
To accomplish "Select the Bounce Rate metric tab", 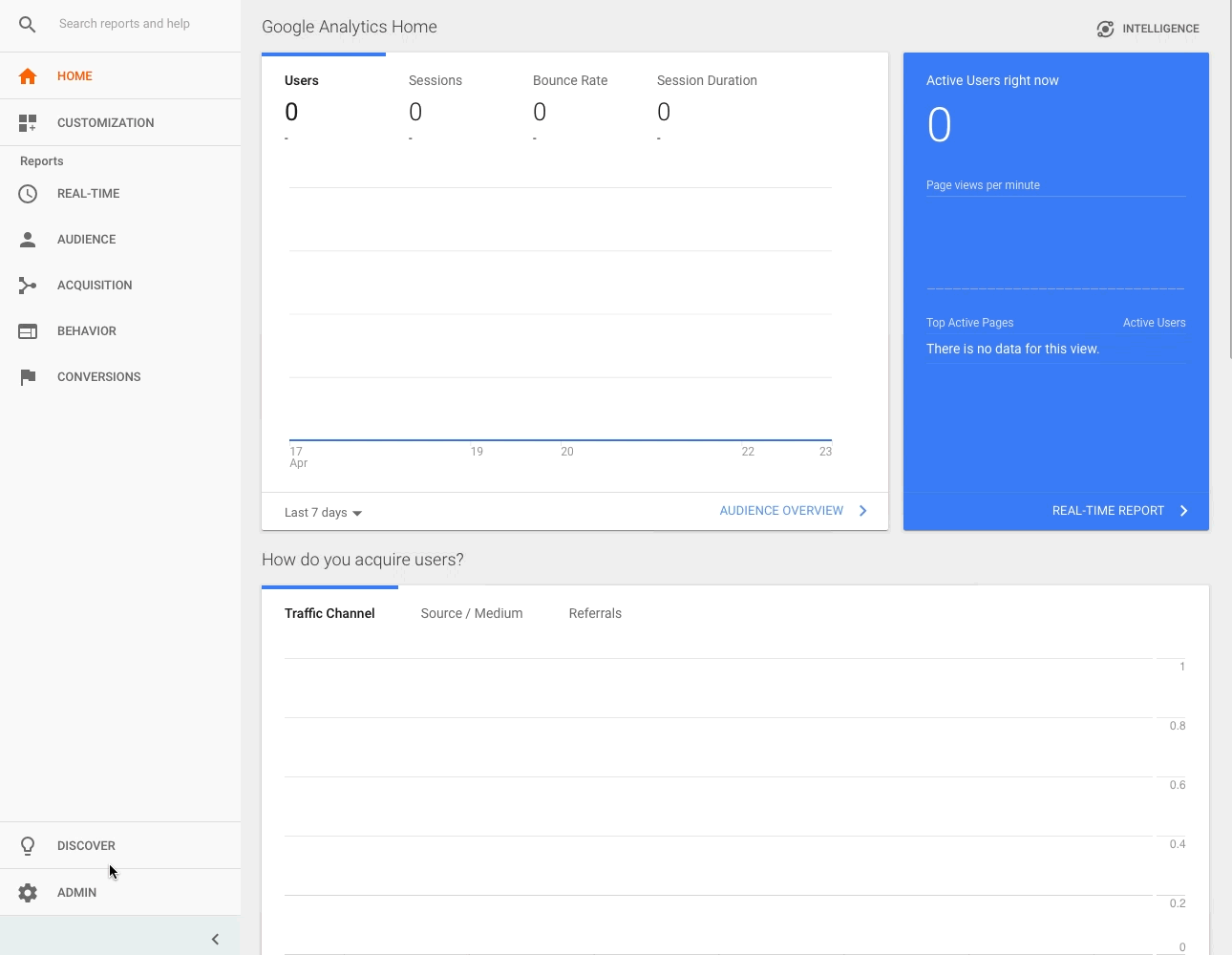I will pos(570,81).
